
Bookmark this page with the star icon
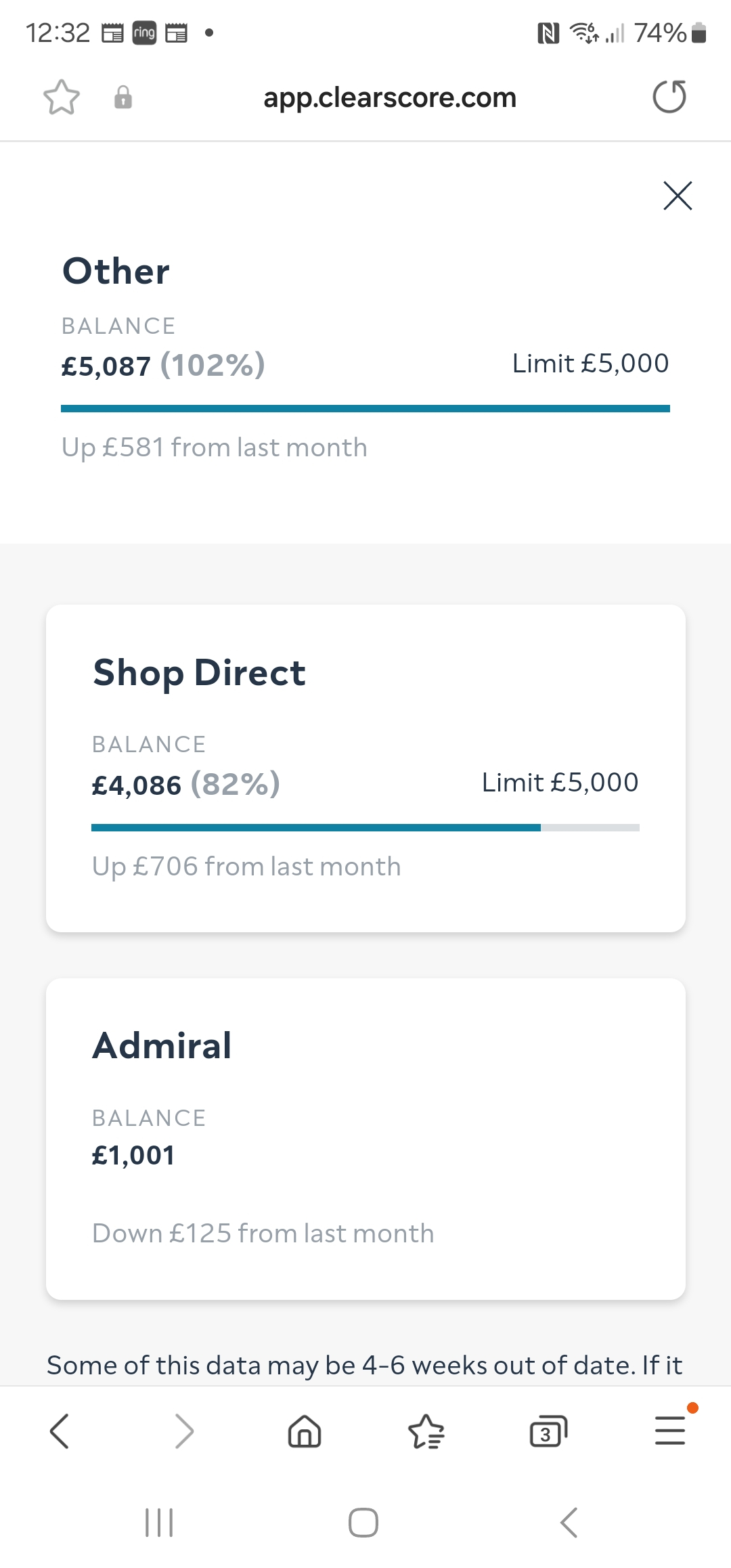[62, 97]
